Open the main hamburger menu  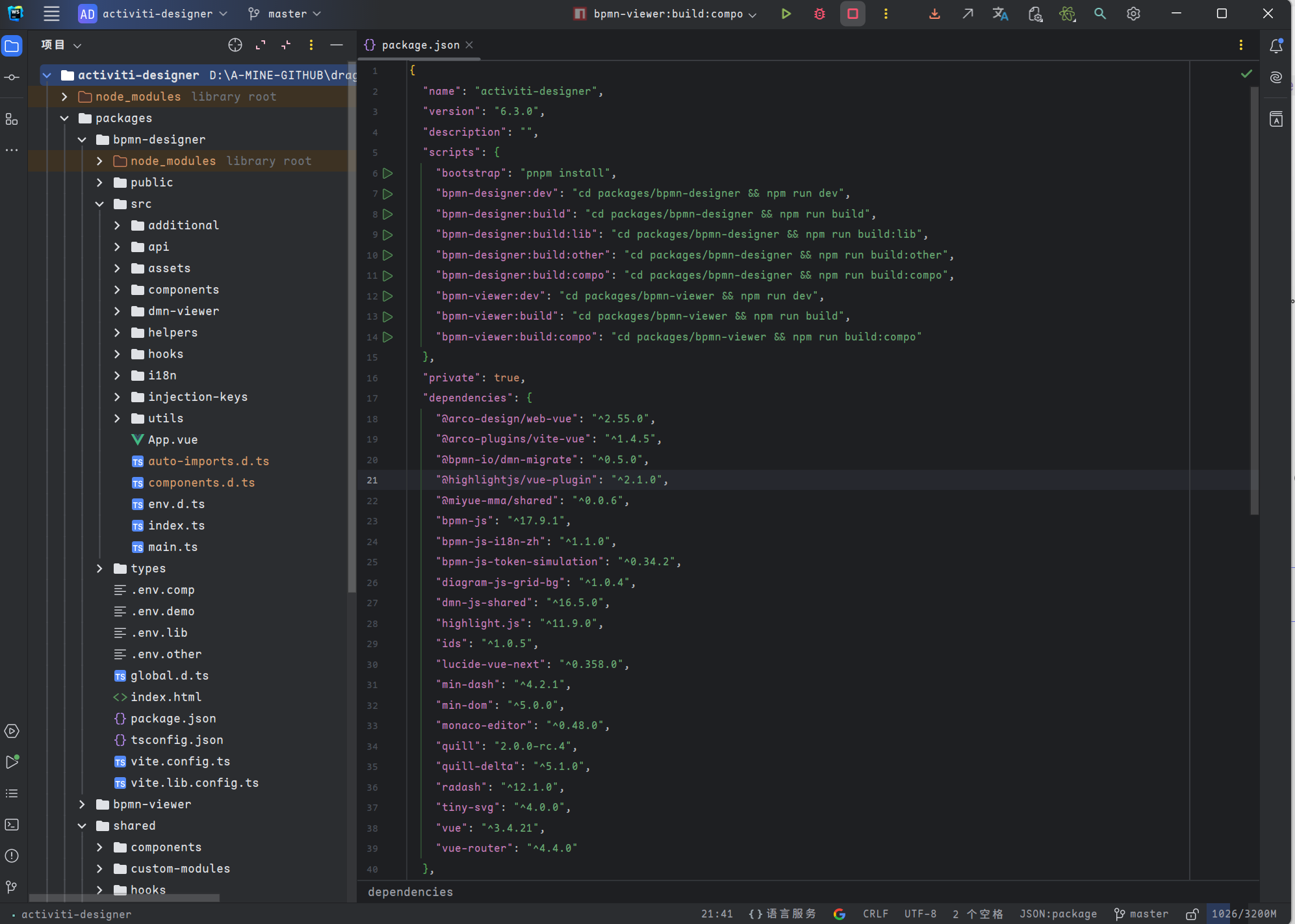coord(51,14)
